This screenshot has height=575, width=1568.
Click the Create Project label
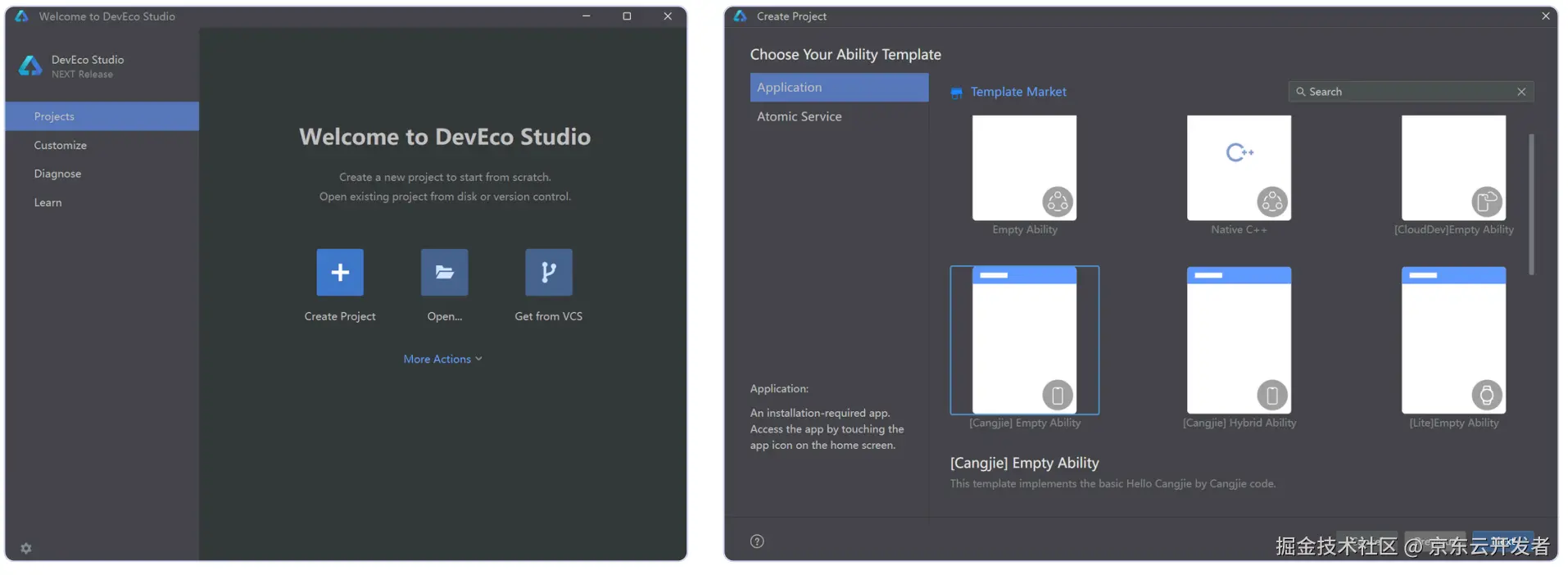point(340,316)
